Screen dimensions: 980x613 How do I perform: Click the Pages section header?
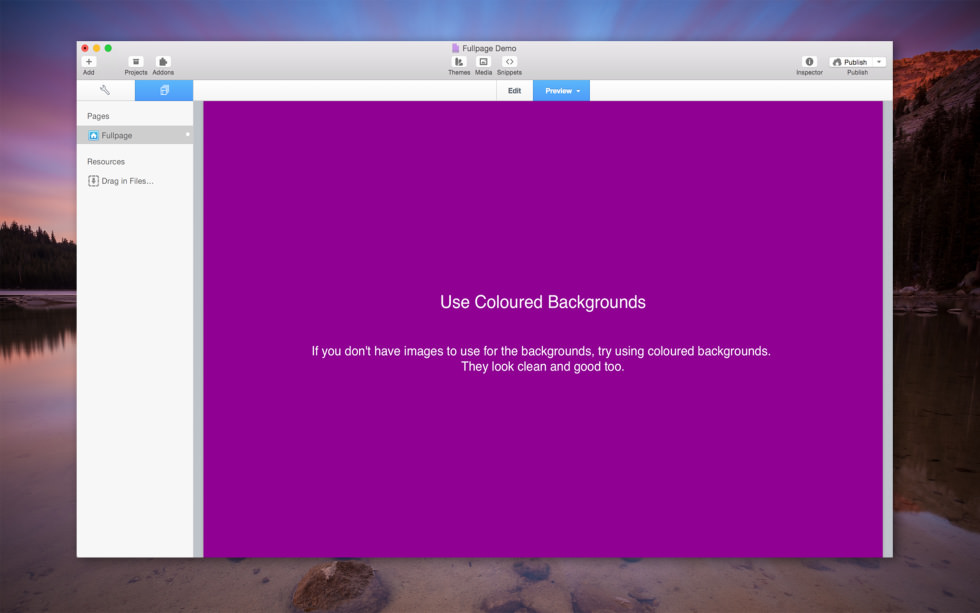[x=98, y=116]
